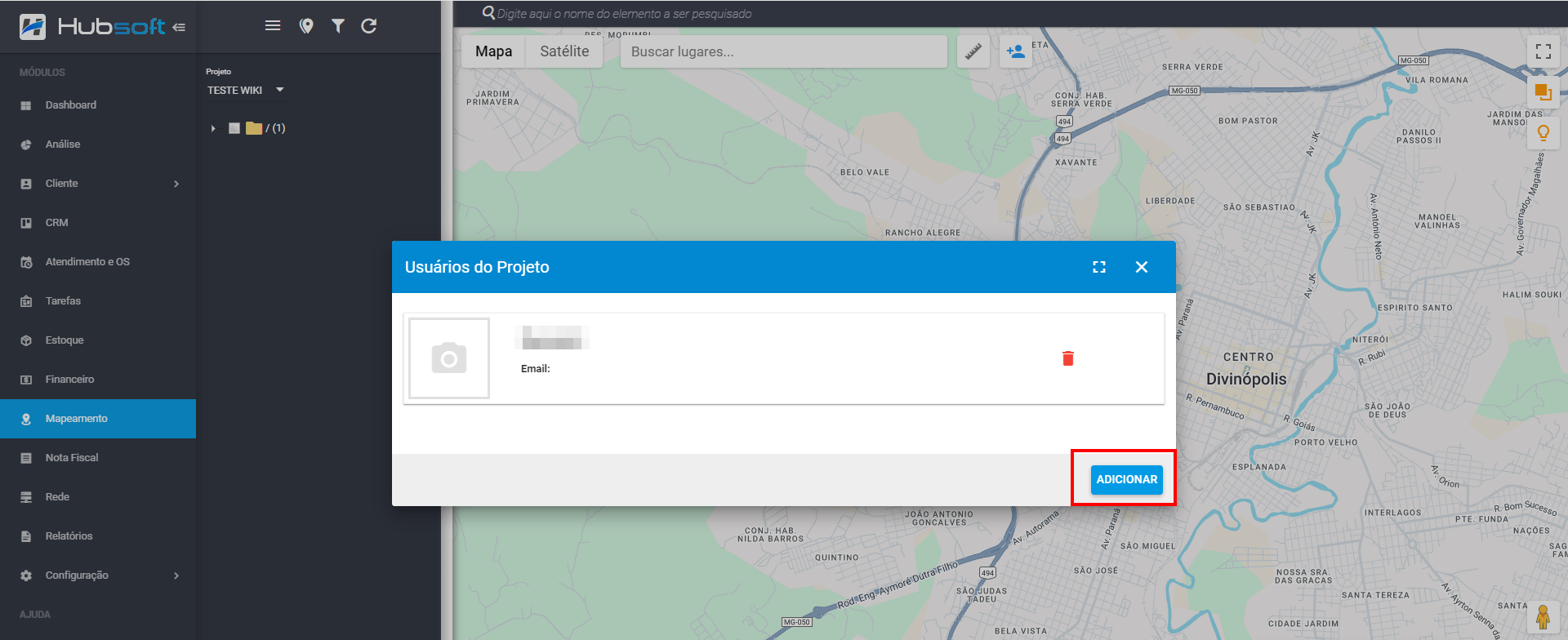Click the orange layers icon on map
This screenshot has width=1568, height=640.
coord(1543,91)
